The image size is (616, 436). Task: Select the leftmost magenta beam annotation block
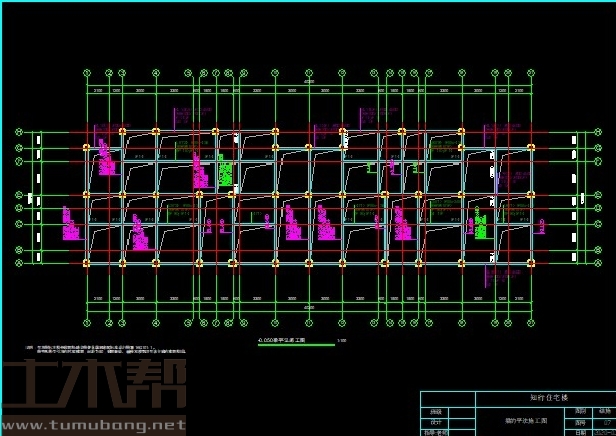(69, 225)
